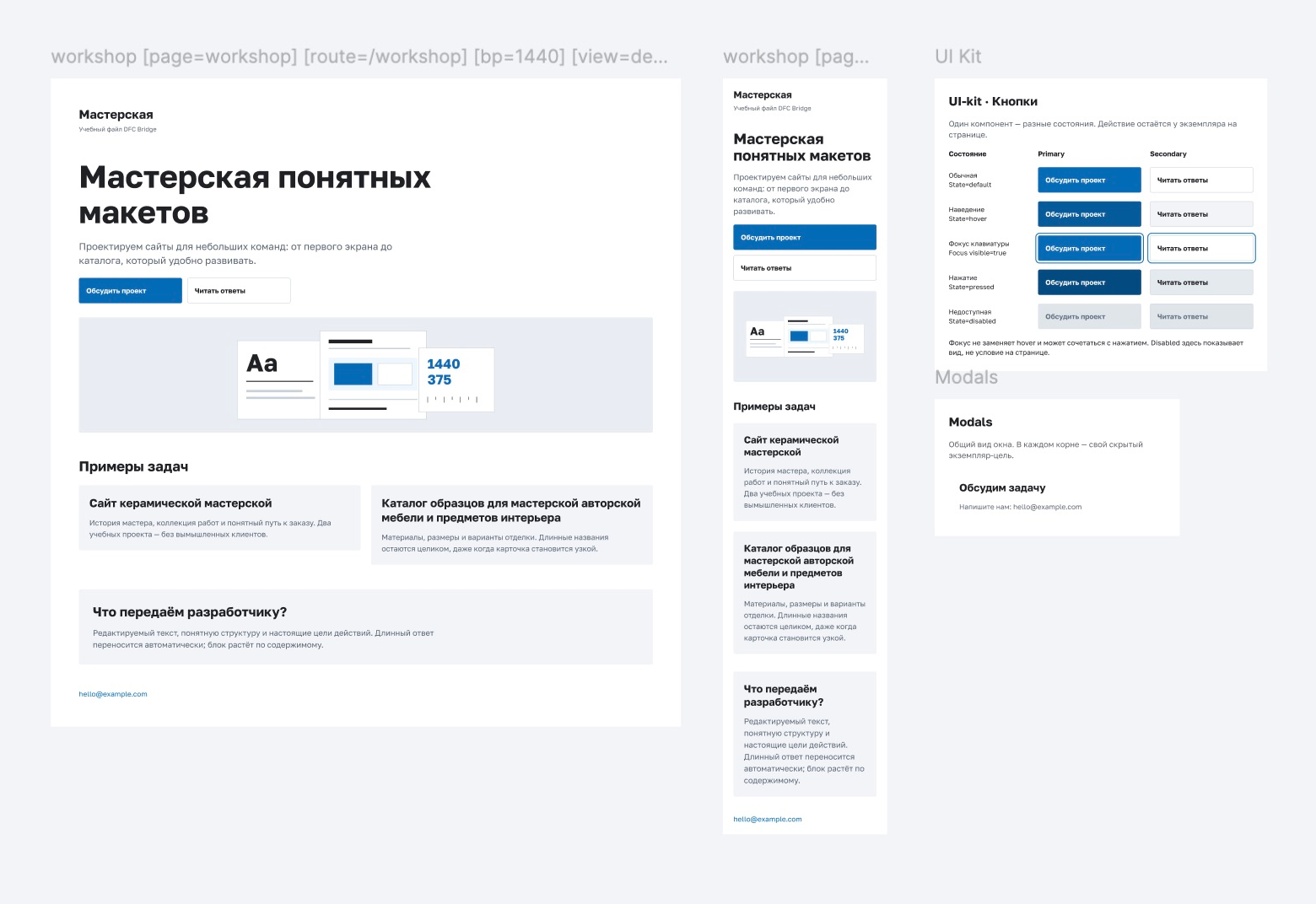
Task: Select the long desktop workshop frame label
Action: click(x=359, y=56)
